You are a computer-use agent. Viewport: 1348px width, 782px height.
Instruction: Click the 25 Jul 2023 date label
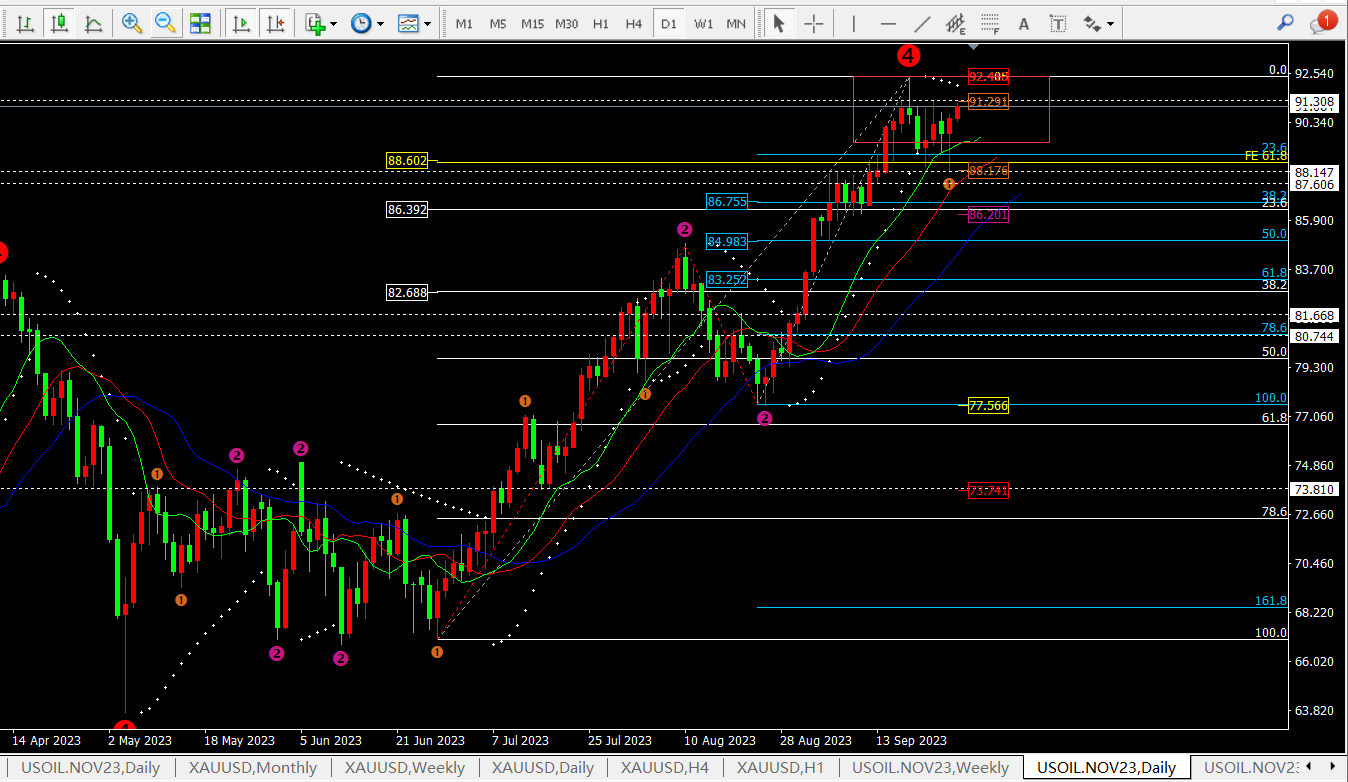(x=620, y=741)
